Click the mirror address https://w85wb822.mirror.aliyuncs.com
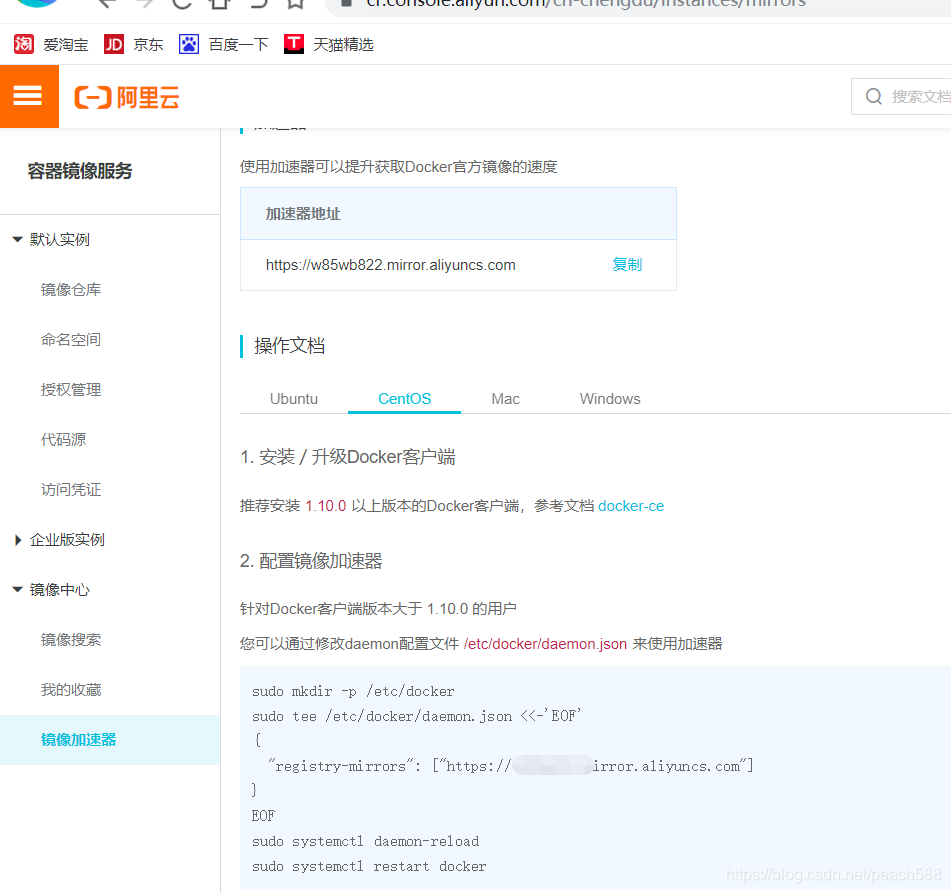 point(391,265)
